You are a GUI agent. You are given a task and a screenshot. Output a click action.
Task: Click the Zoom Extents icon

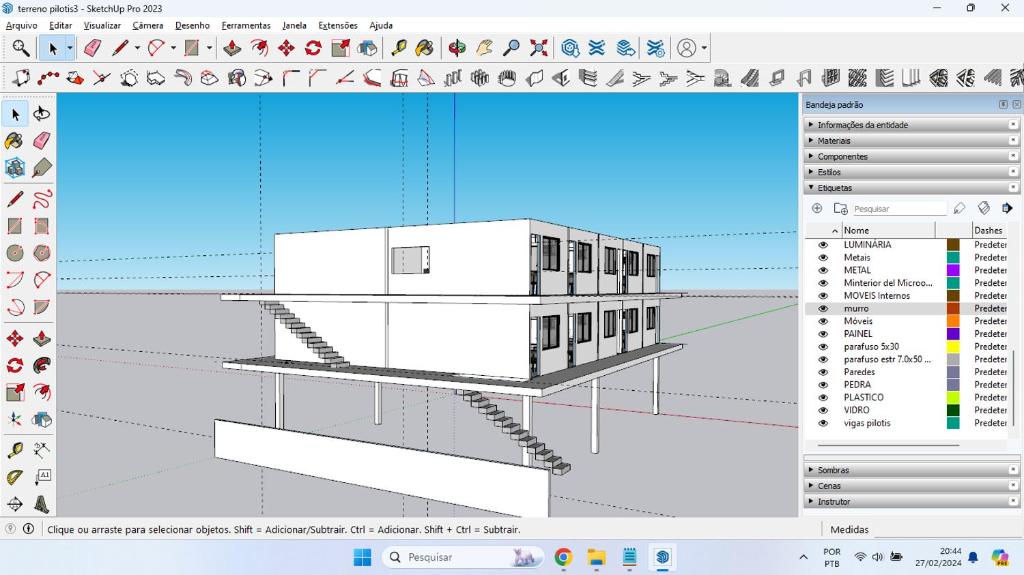539,48
